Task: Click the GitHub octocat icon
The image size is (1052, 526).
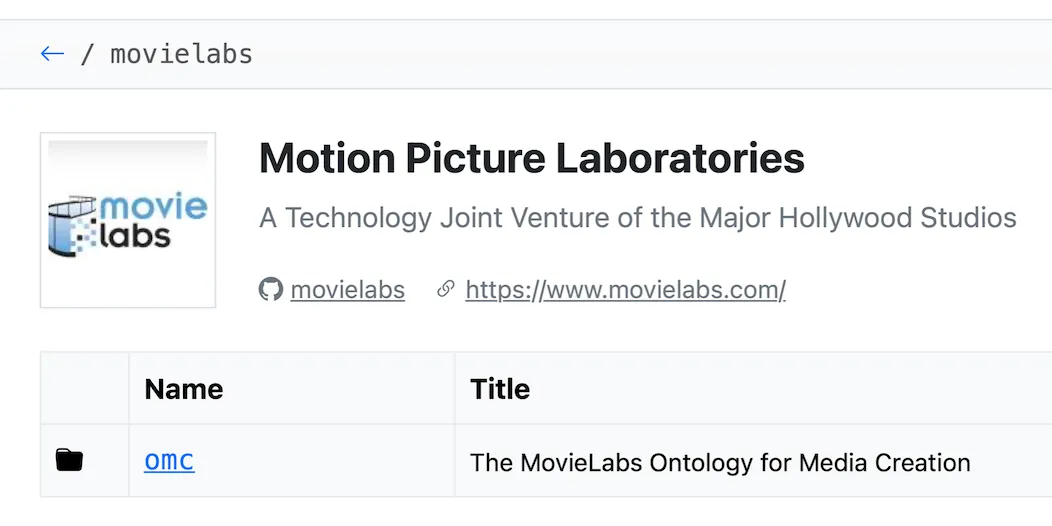Action: click(270, 290)
